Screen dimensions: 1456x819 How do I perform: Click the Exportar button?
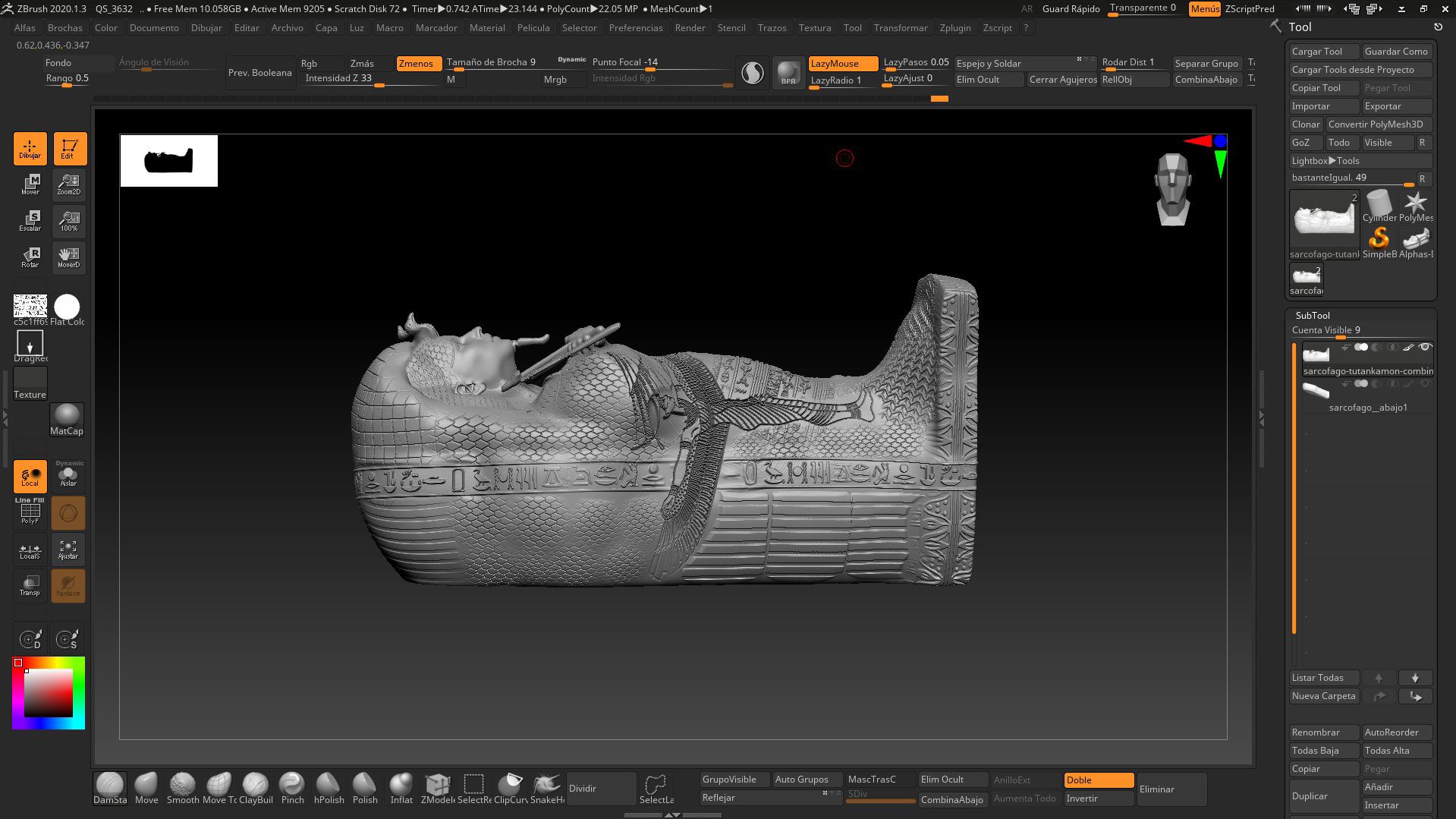coord(1397,106)
